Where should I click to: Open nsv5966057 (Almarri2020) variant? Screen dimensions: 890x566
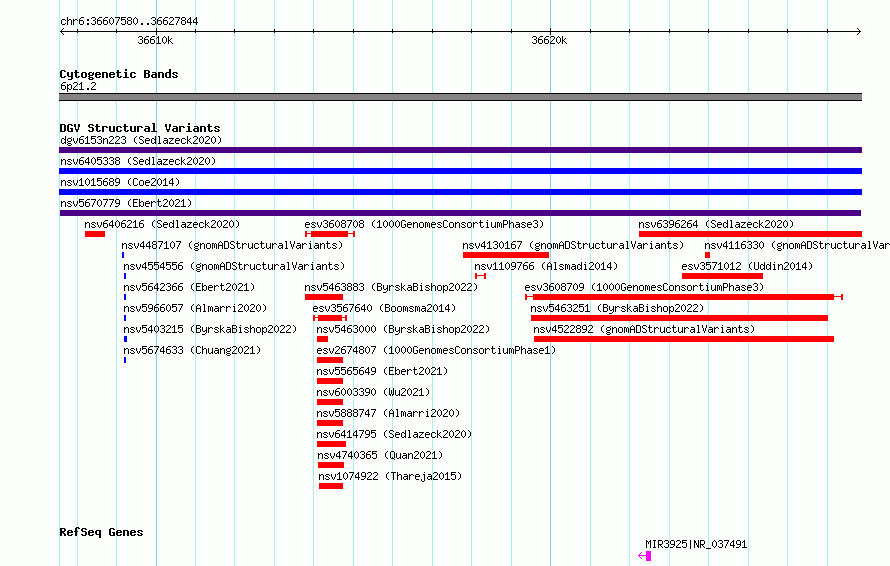click(195, 308)
